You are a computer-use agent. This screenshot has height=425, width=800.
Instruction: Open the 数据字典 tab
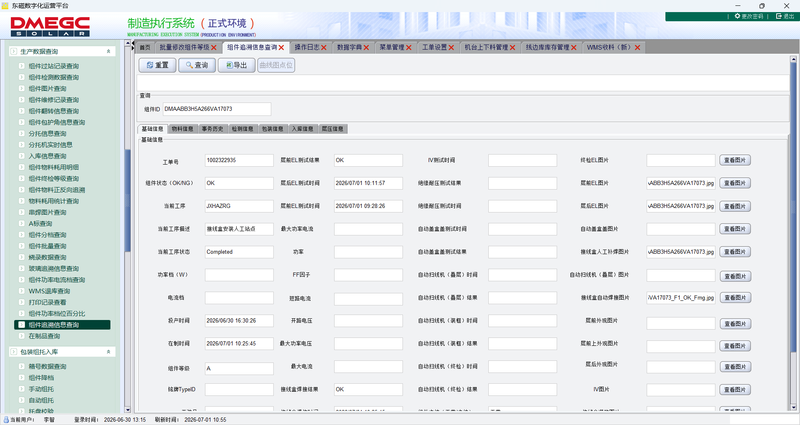349,47
